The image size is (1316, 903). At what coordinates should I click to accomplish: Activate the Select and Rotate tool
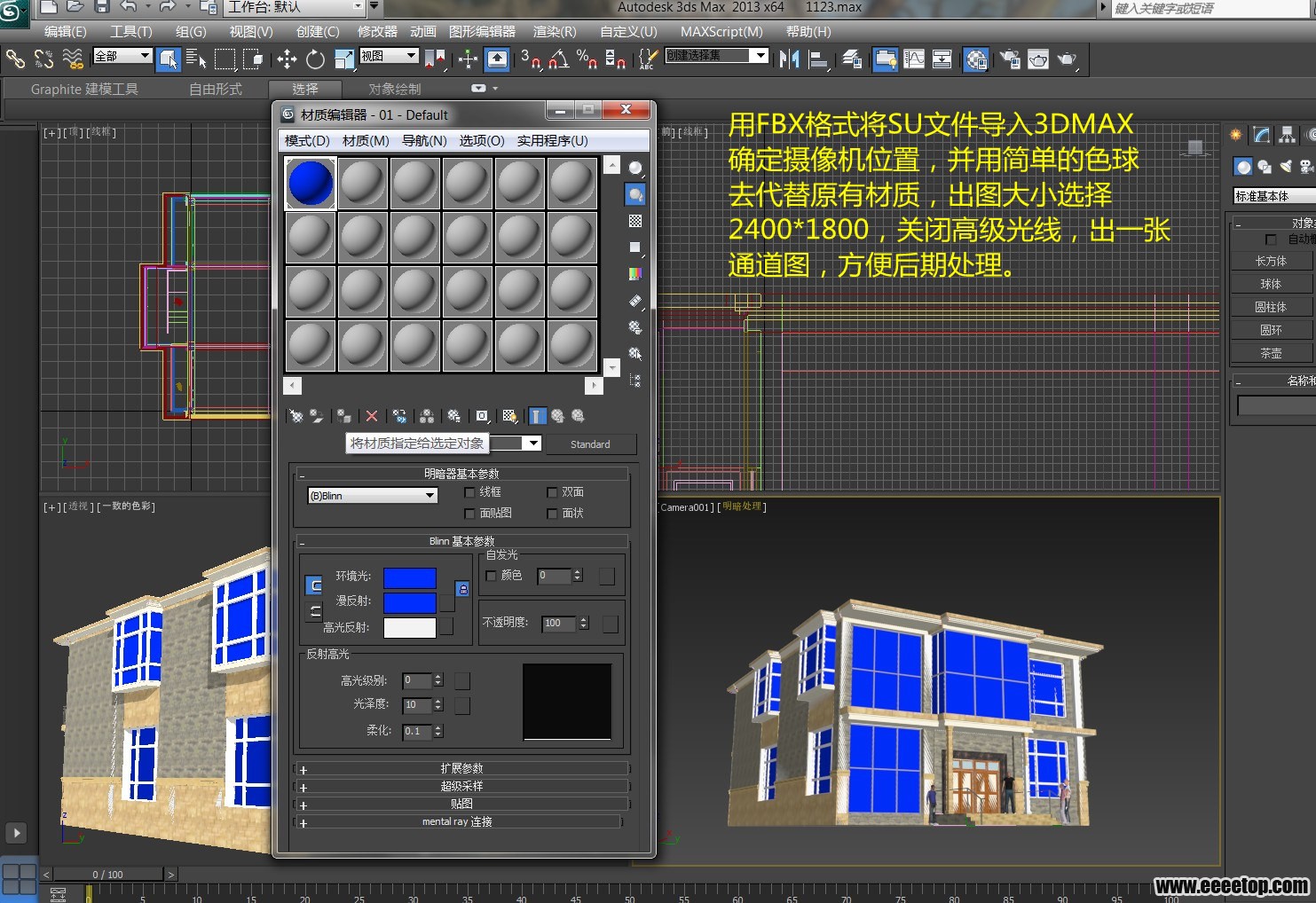(x=315, y=59)
